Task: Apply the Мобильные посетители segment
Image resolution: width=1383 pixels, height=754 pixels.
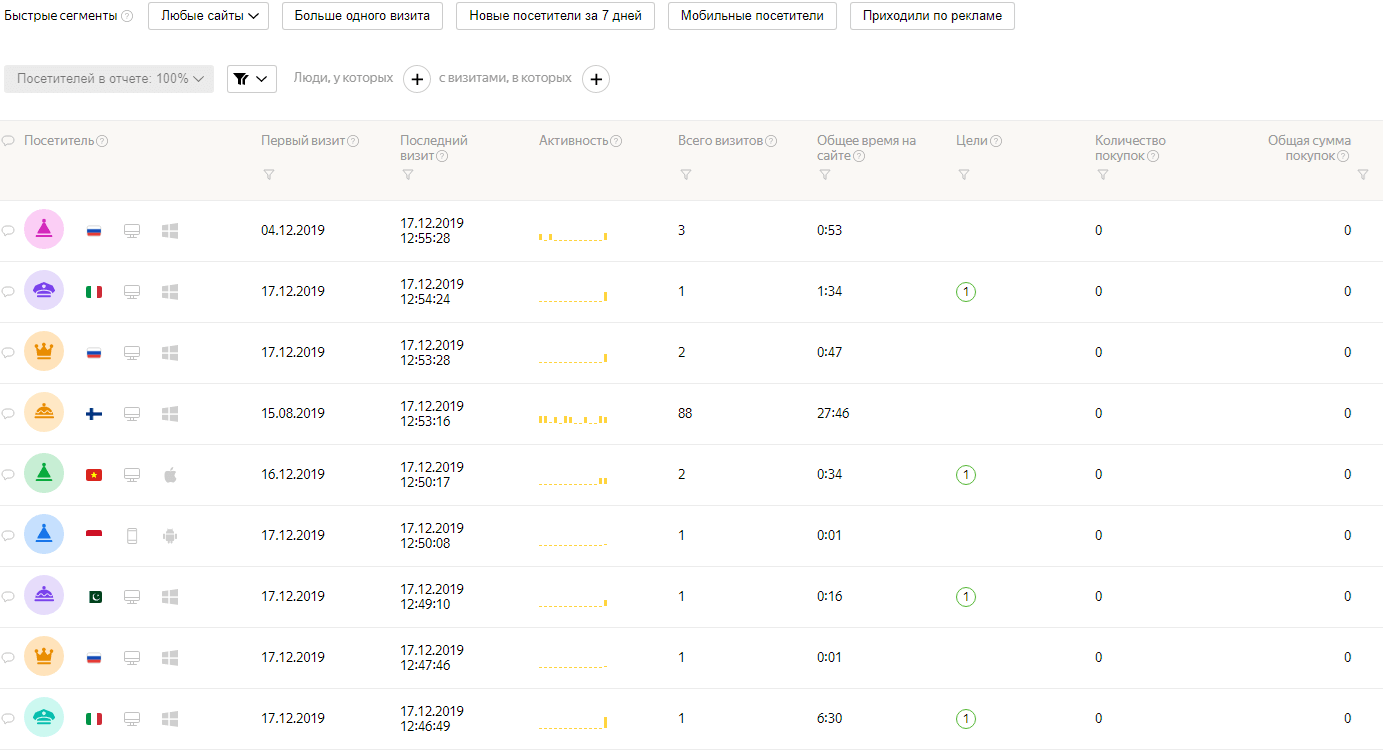Action: (x=752, y=16)
